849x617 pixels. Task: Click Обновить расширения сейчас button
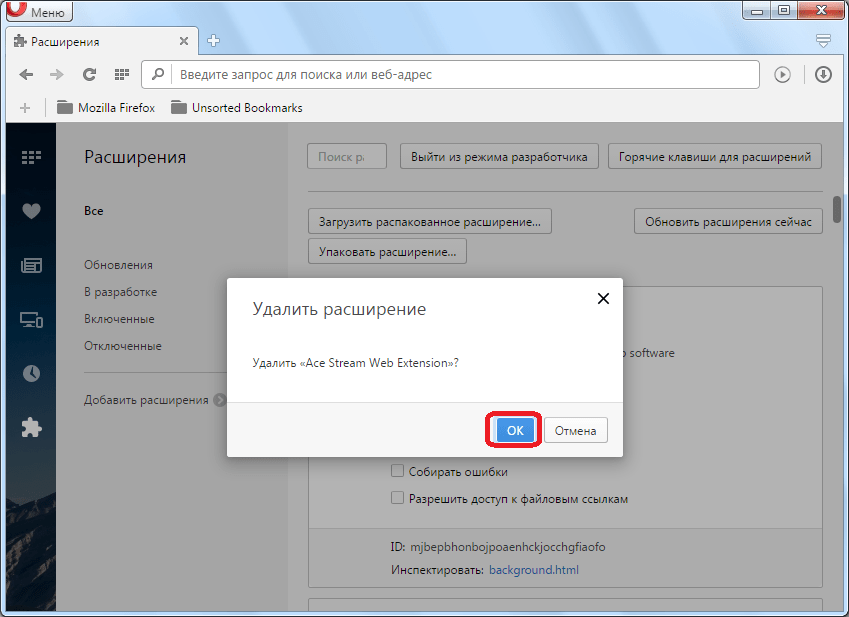pos(728,221)
